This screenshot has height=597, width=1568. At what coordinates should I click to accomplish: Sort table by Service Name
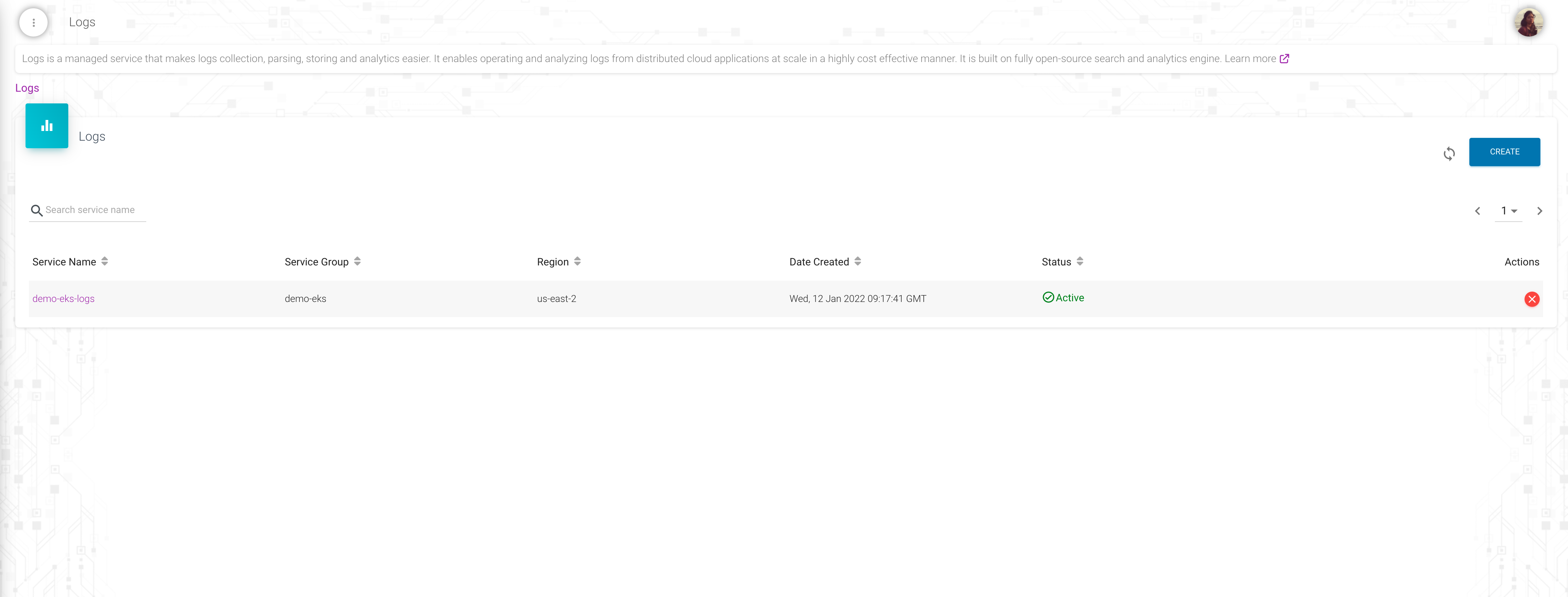click(x=105, y=261)
